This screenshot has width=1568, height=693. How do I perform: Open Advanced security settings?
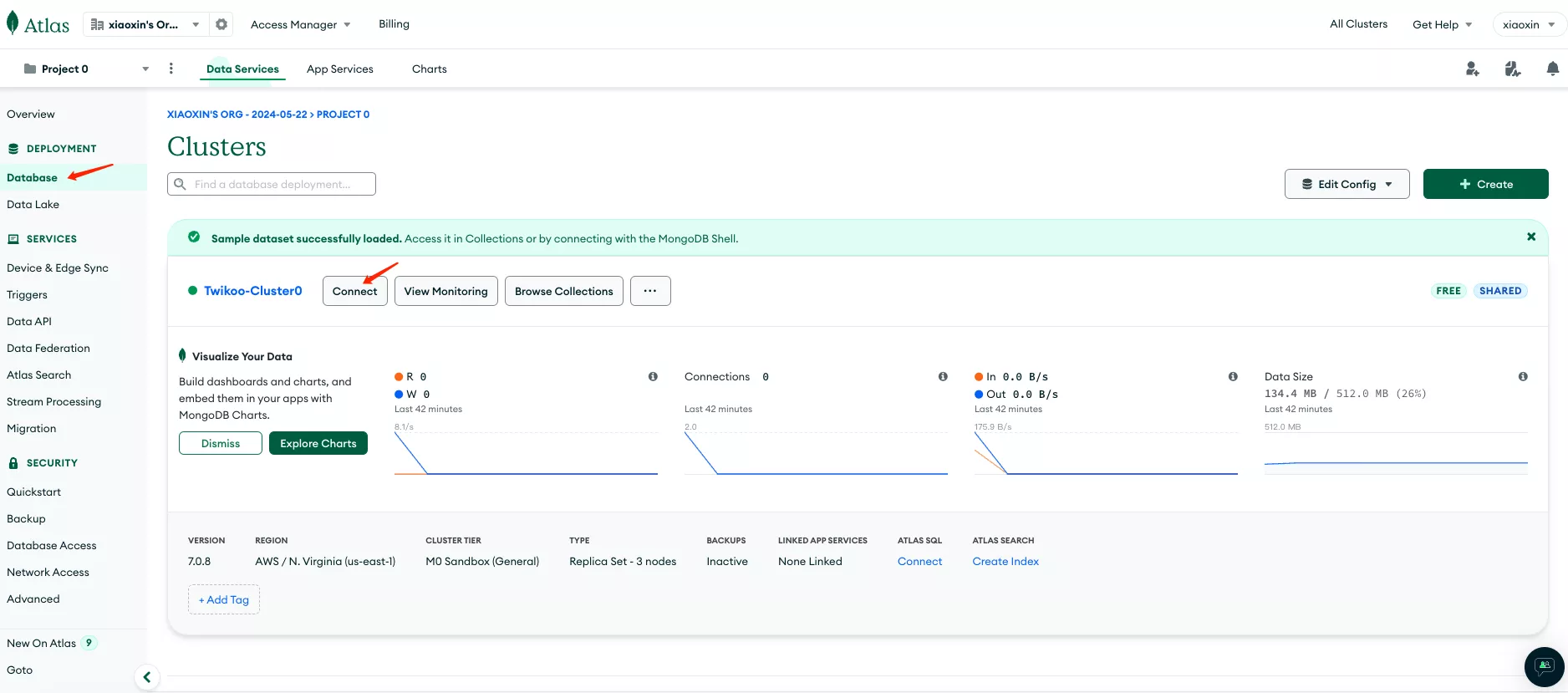[33, 599]
